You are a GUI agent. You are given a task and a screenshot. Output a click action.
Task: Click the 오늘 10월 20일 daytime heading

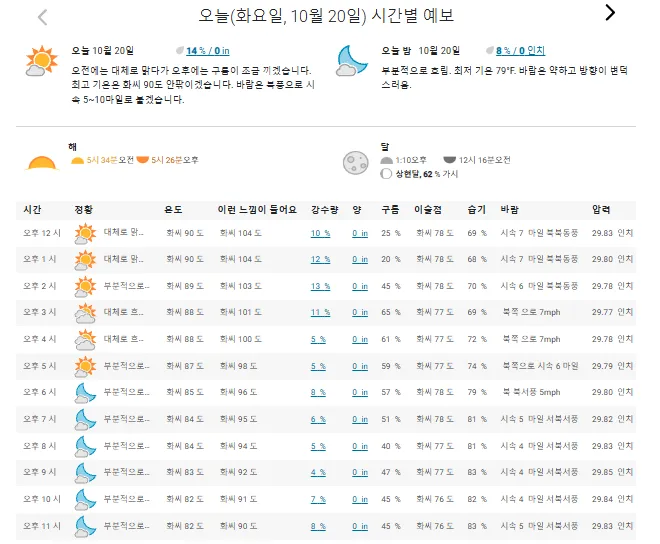pos(102,51)
